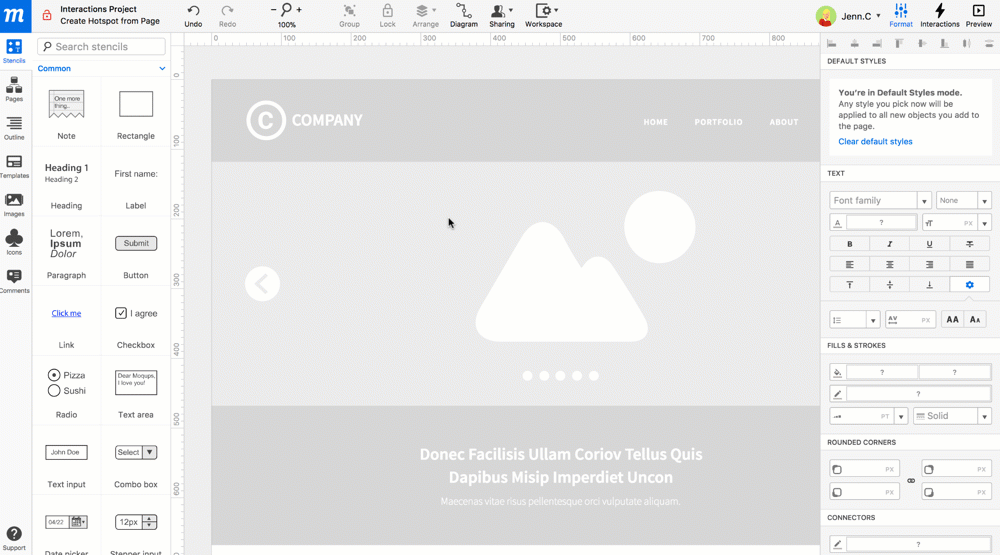Click the Preview play icon
The width and height of the screenshot is (1000, 555).
(x=978, y=11)
